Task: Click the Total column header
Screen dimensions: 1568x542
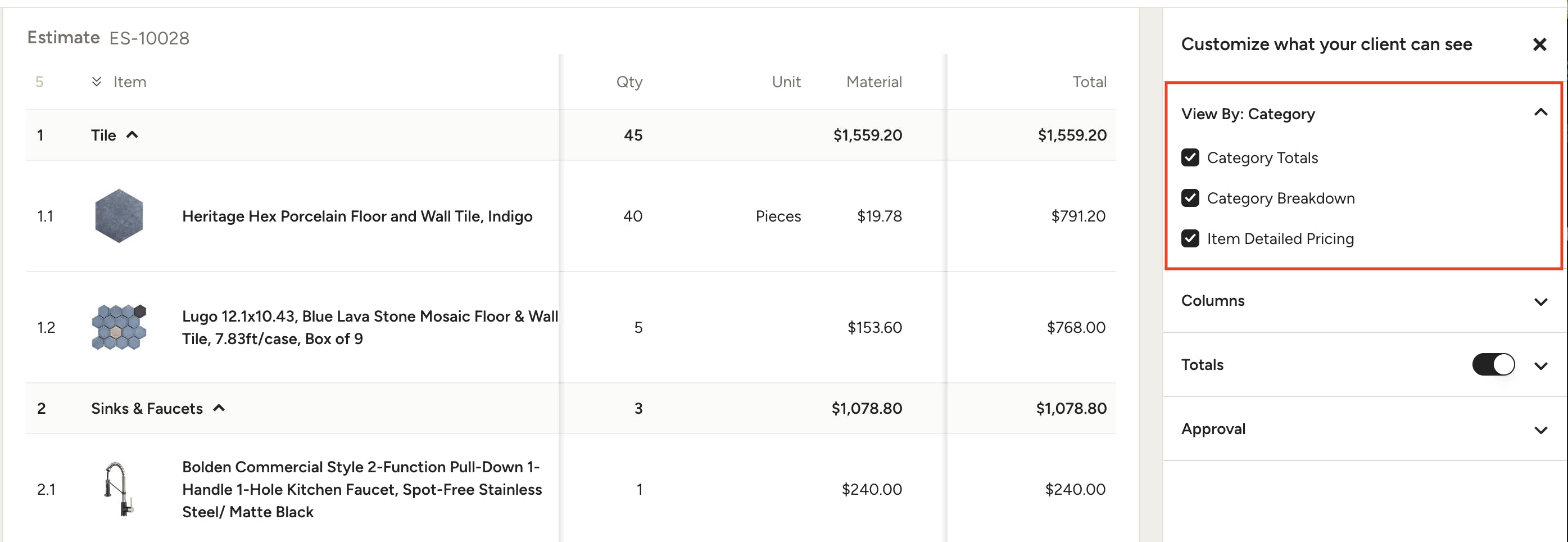Action: (1089, 82)
